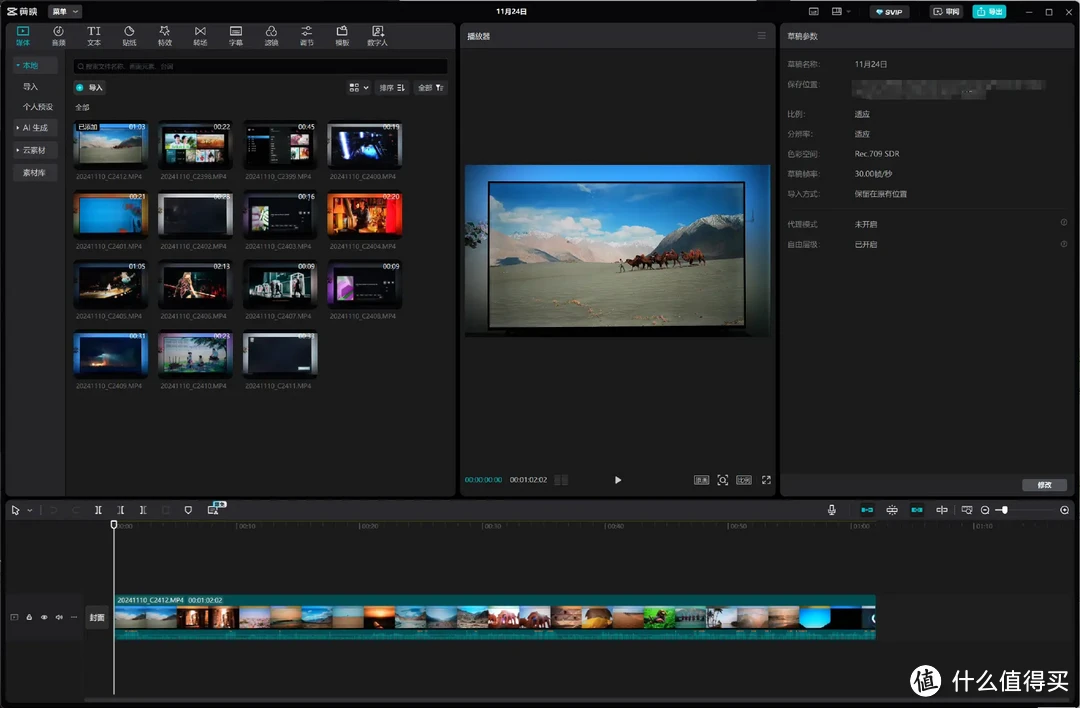The width and height of the screenshot is (1080, 708).
Task: Click the marker shield icon in timeline toolbar
Action: coord(188,510)
